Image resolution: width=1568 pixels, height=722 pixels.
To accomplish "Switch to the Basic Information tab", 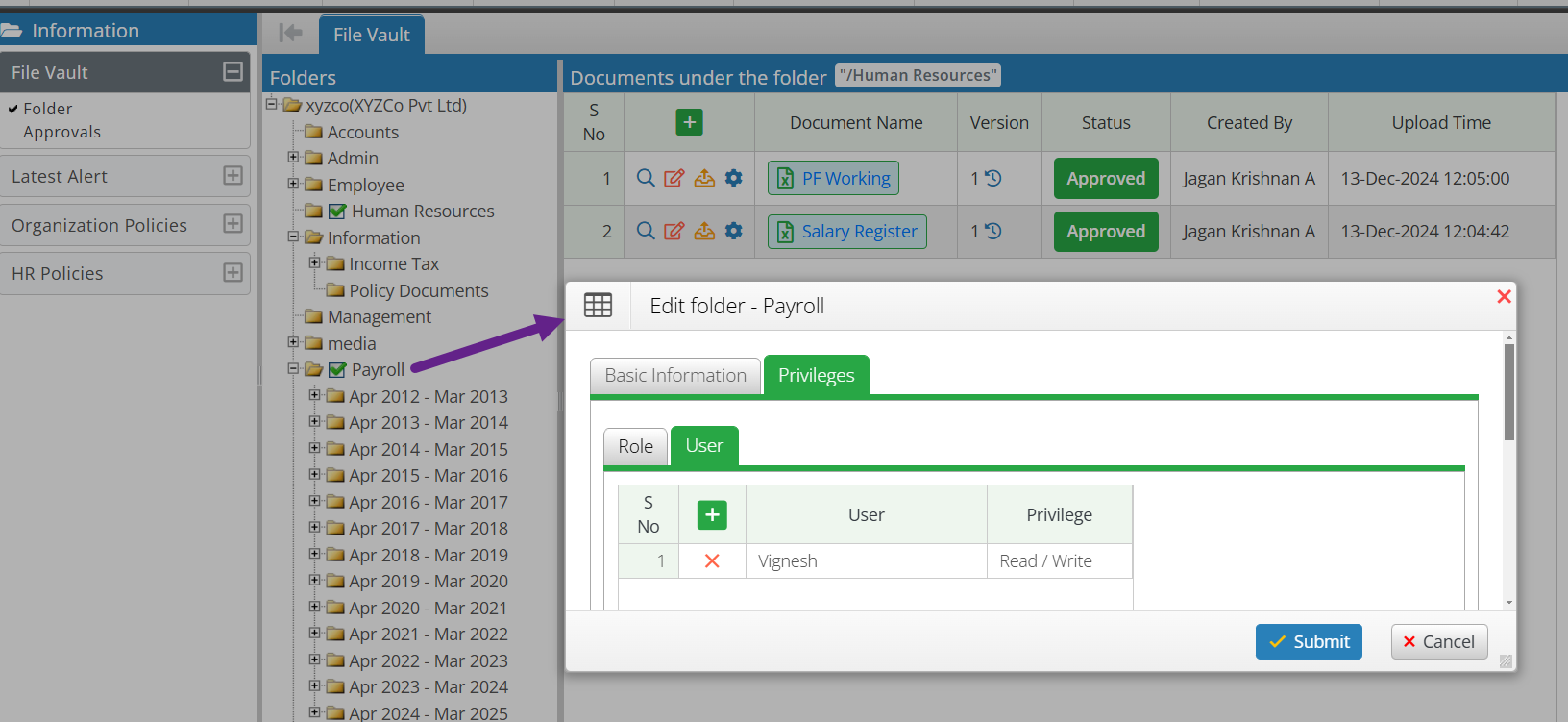I will click(x=675, y=376).
